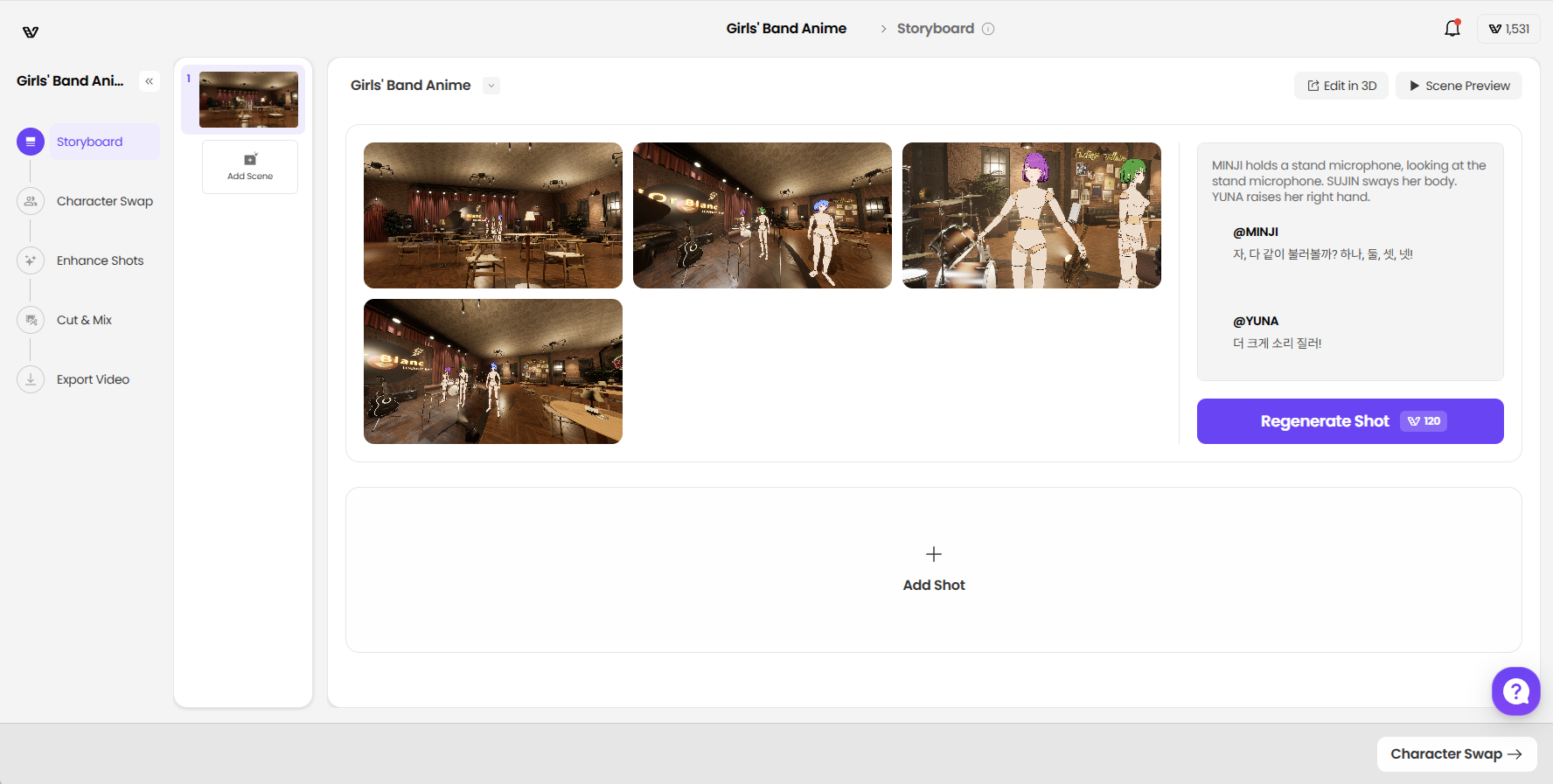The width and height of the screenshot is (1553, 784).
Task: Open the notifications bell
Action: click(1452, 29)
